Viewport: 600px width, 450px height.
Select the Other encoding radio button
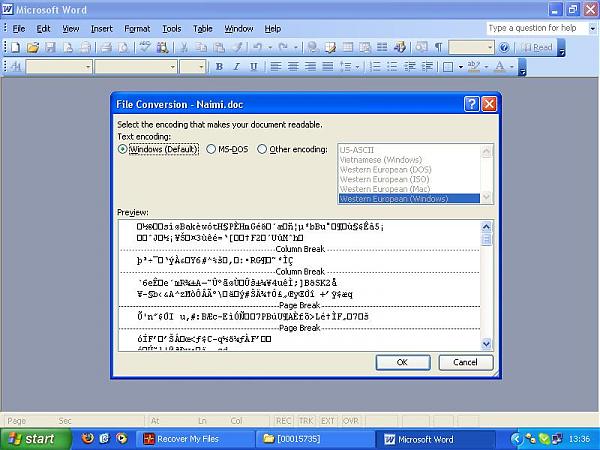point(262,149)
